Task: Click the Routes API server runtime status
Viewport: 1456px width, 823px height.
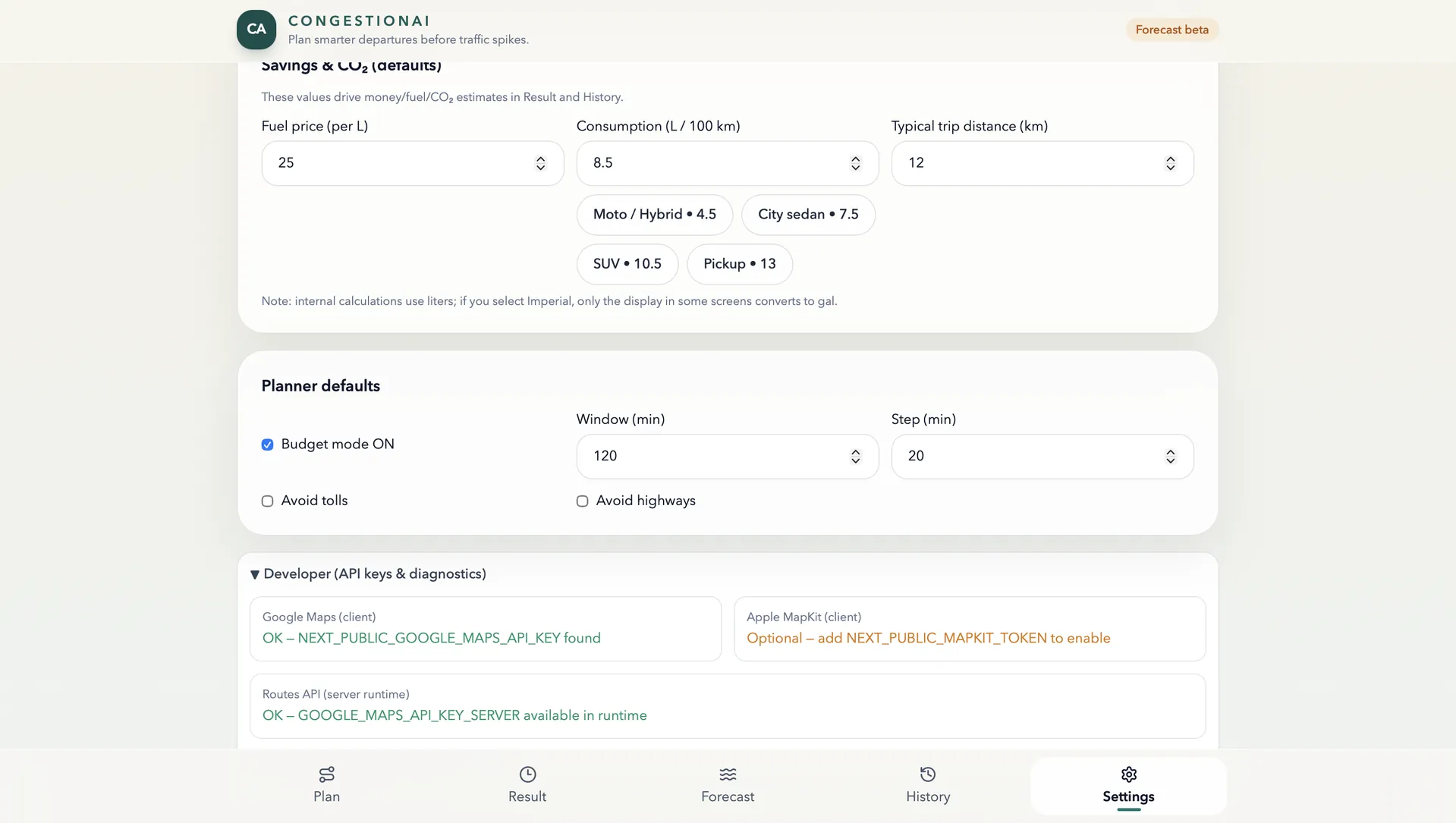Action: [x=454, y=715]
